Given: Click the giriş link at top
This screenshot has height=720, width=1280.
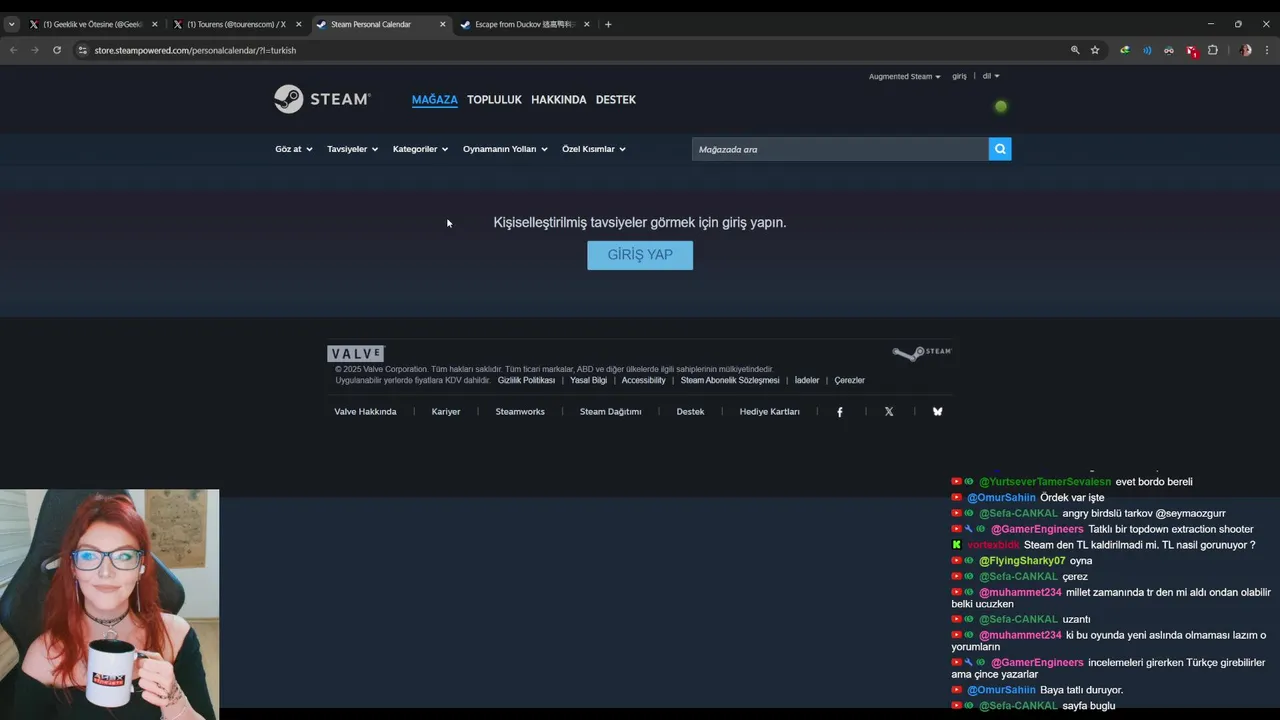Looking at the screenshot, I should pos(959,76).
